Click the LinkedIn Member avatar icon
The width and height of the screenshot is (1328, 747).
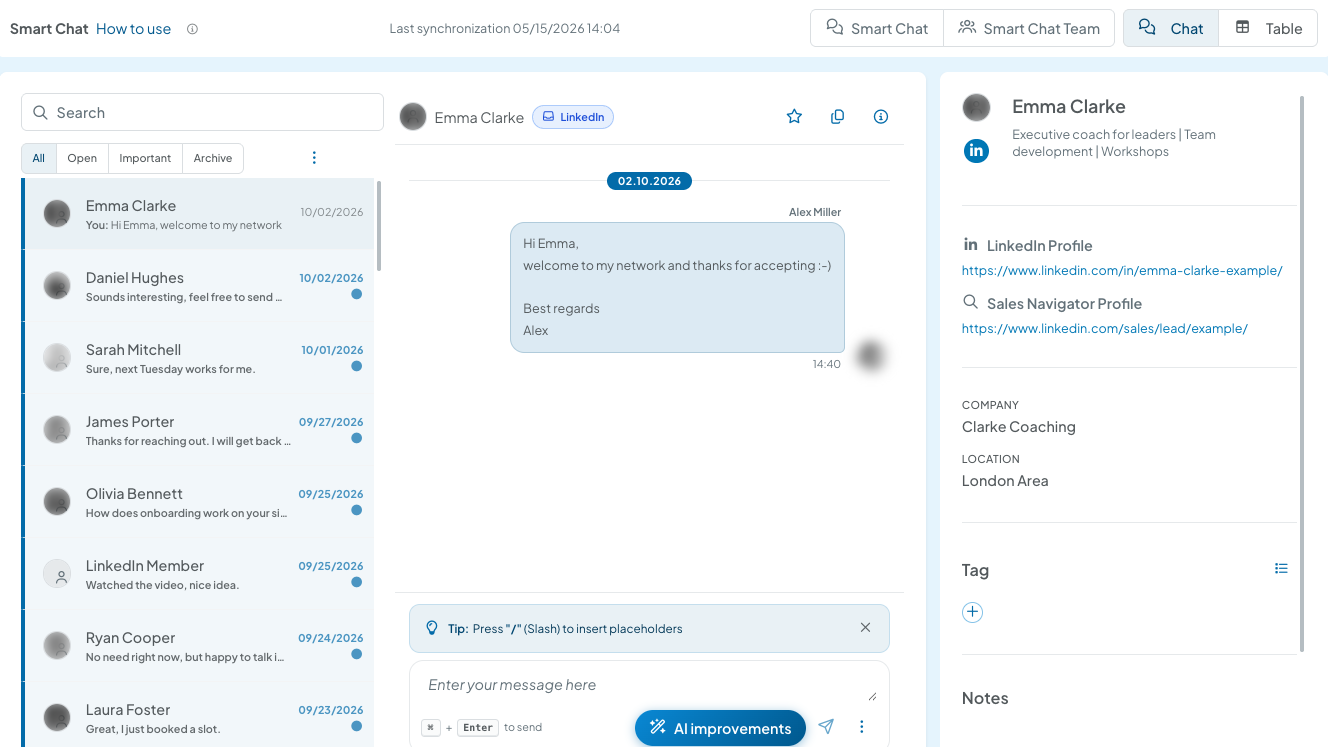click(x=57, y=573)
